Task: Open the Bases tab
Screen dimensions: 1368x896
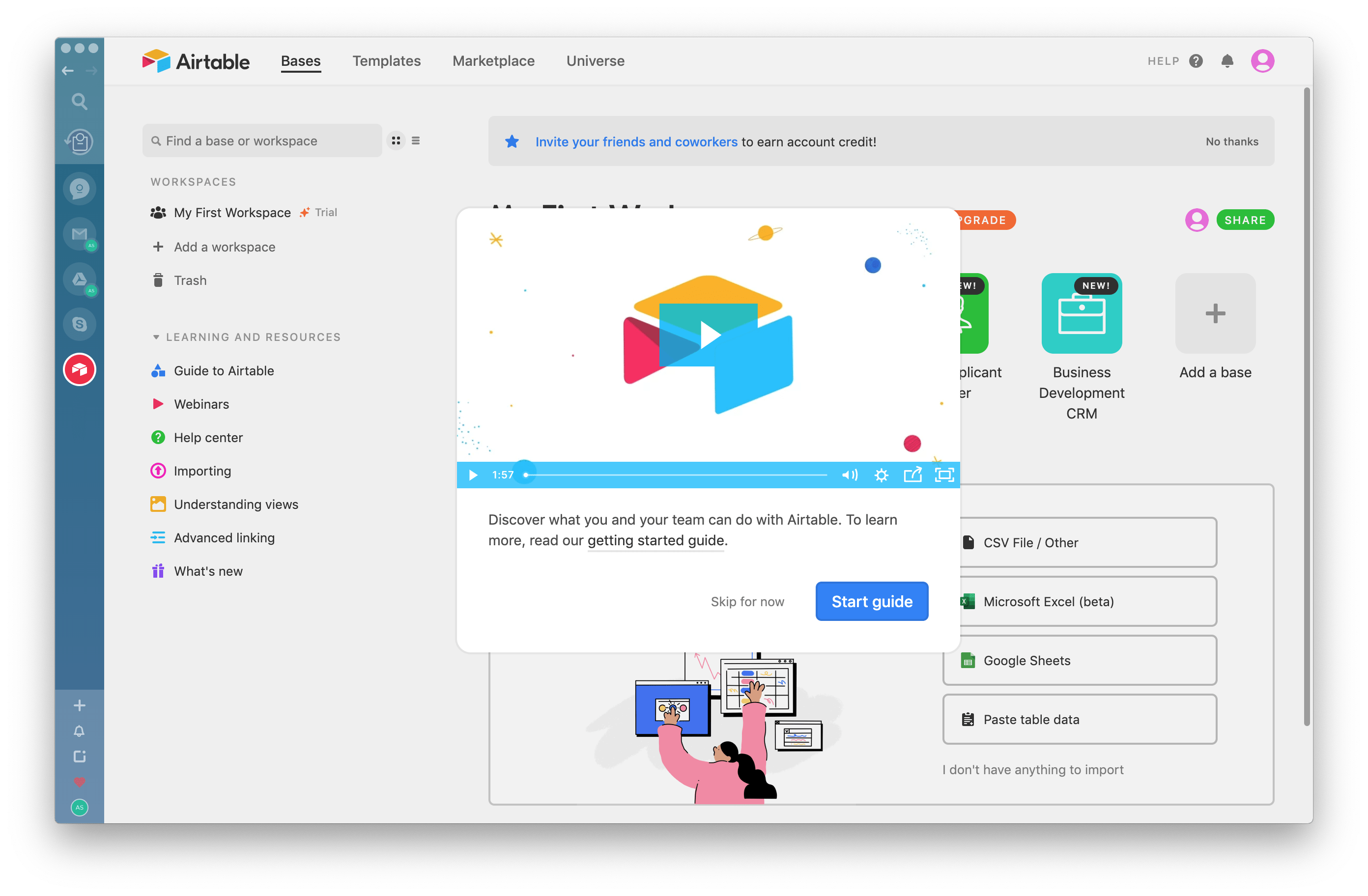Action: click(301, 61)
